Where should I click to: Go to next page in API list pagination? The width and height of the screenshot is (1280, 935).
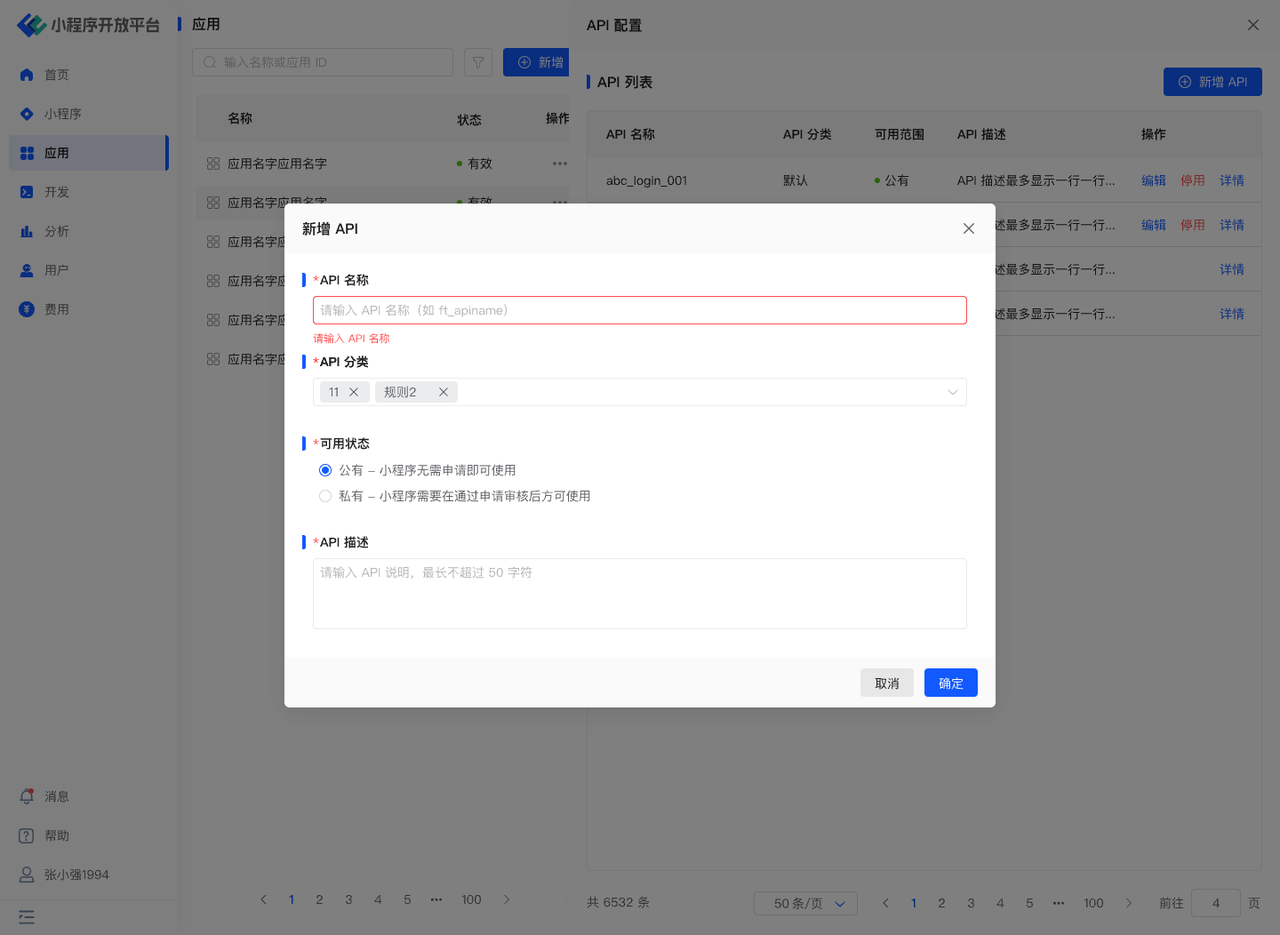click(x=1129, y=903)
